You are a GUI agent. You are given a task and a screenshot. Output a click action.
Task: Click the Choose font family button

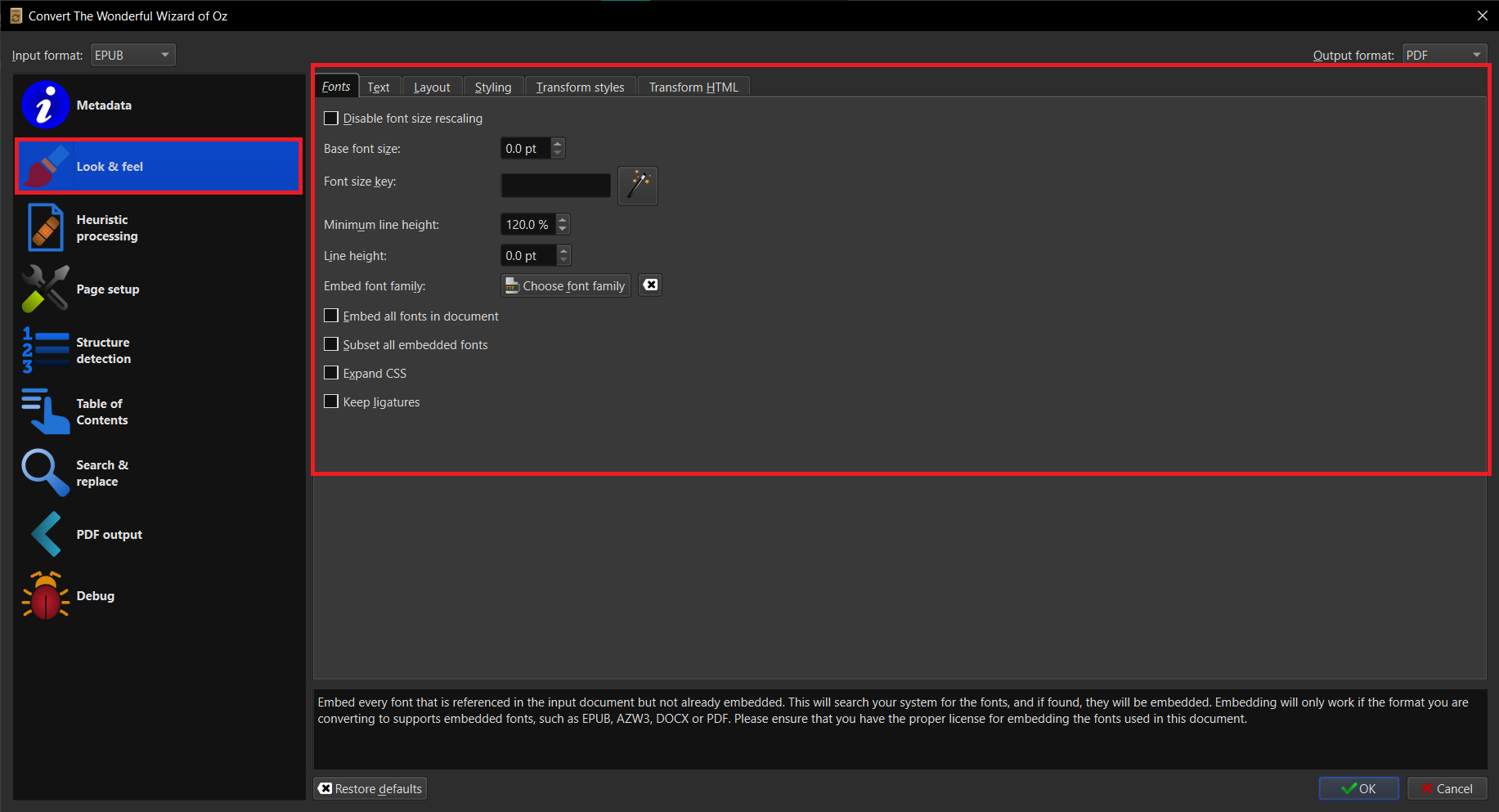566,285
